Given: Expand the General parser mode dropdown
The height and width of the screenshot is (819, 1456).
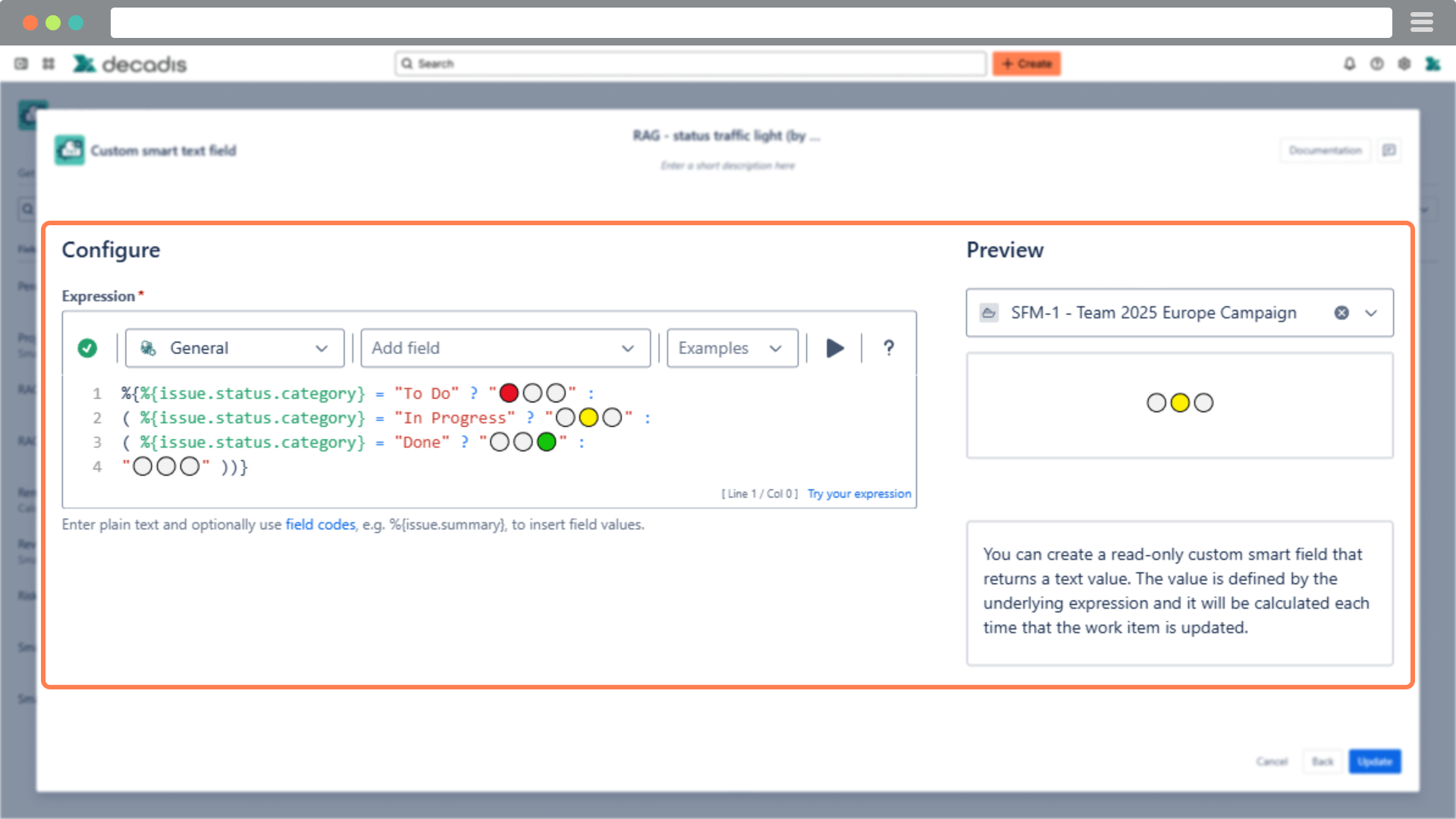Looking at the screenshot, I should coord(234,348).
